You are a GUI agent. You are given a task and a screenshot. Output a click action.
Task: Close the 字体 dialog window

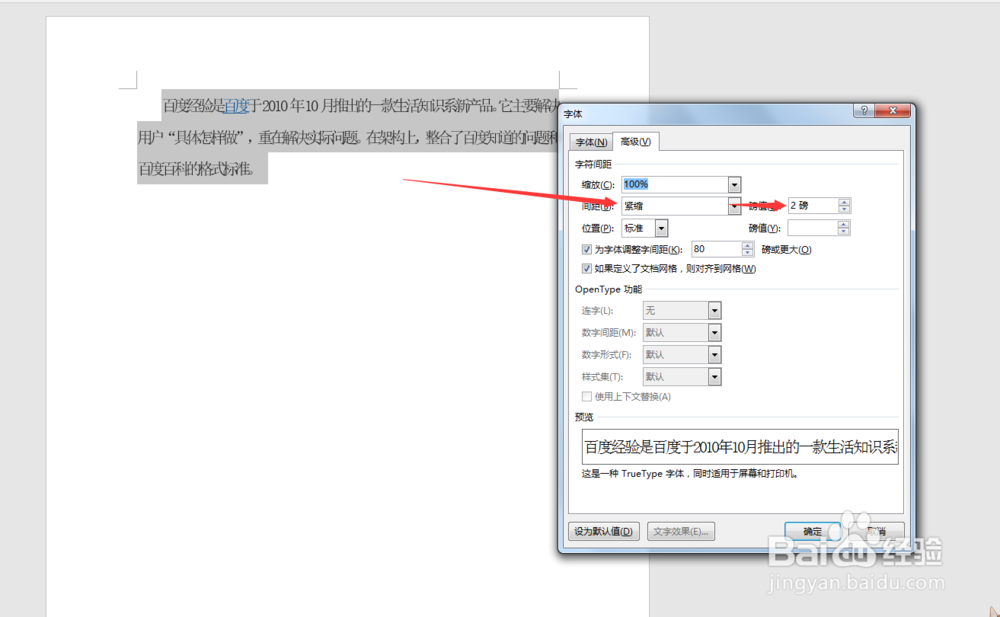892,110
